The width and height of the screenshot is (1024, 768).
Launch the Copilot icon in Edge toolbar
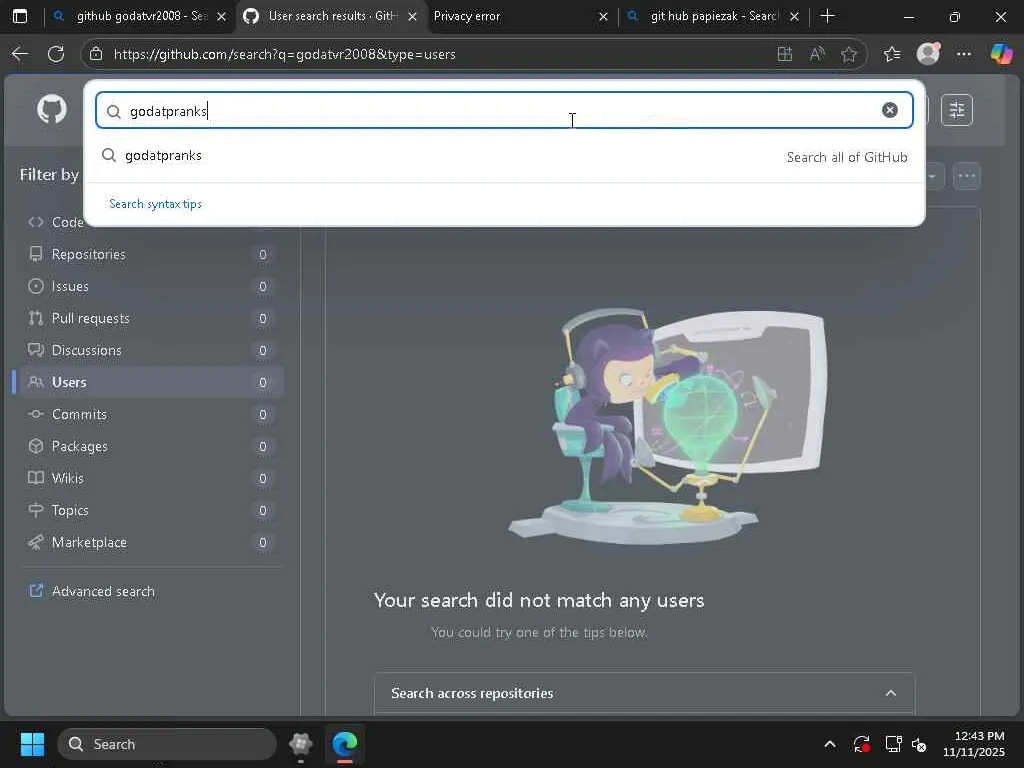point(1001,54)
